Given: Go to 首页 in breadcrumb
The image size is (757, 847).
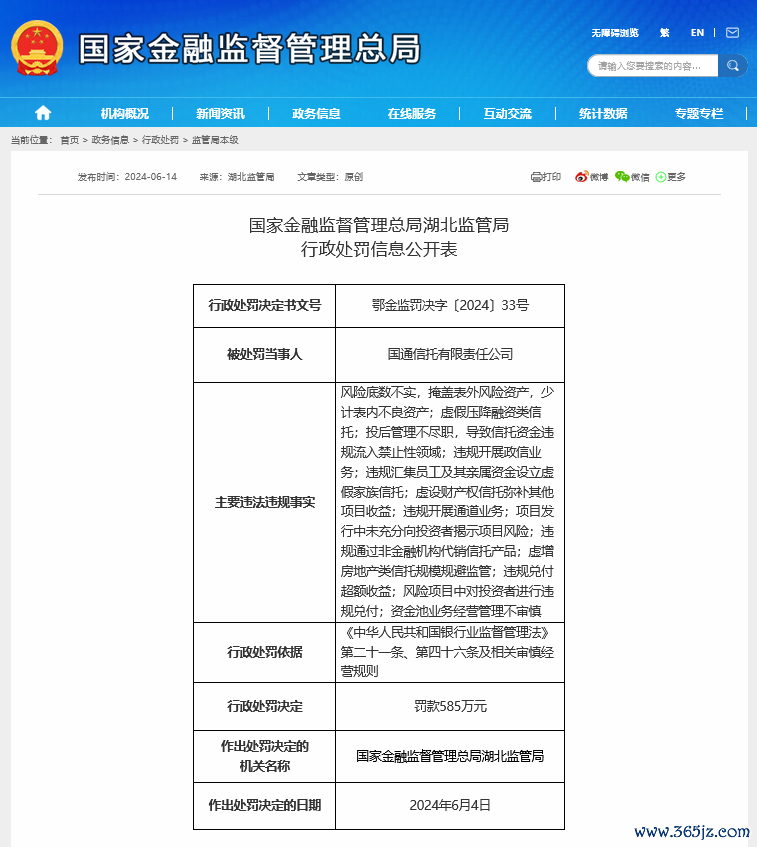Looking at the screenshot, I should (70, 140).
